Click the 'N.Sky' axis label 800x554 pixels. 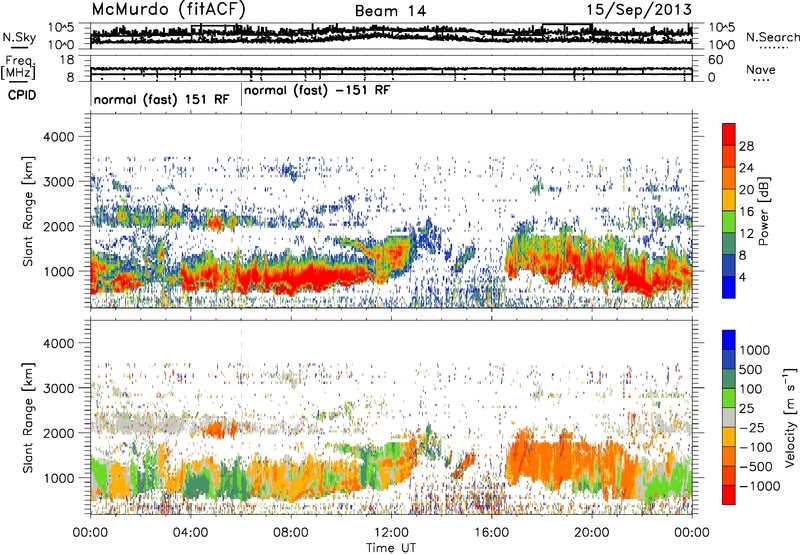click(19, 37)
